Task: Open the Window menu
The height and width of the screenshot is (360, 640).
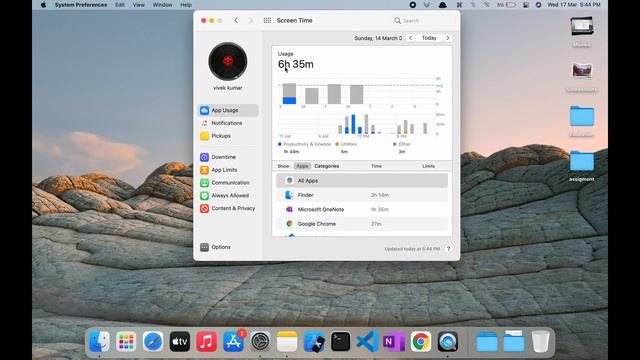Action: point(162,5)
